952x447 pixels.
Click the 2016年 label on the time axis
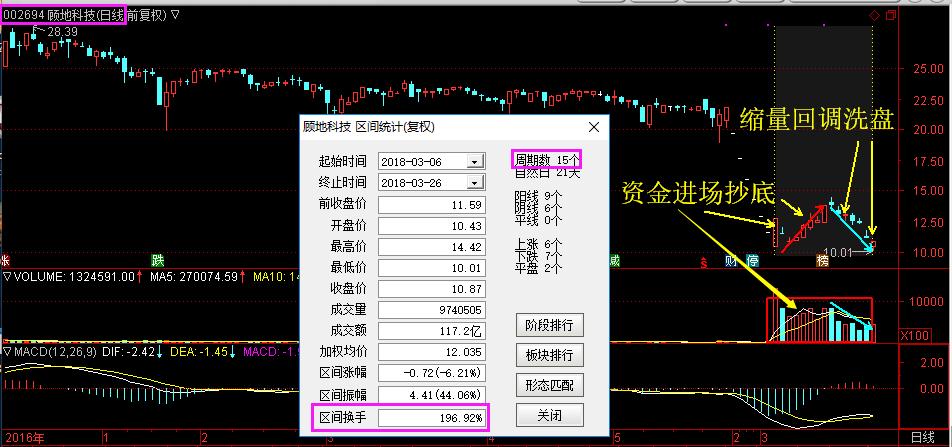click(24, 437)
